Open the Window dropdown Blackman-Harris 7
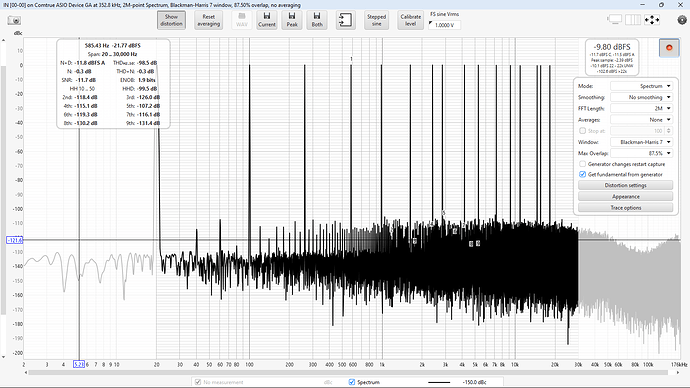This screenshot has height=388, width=690. click(x=641, y=142)
